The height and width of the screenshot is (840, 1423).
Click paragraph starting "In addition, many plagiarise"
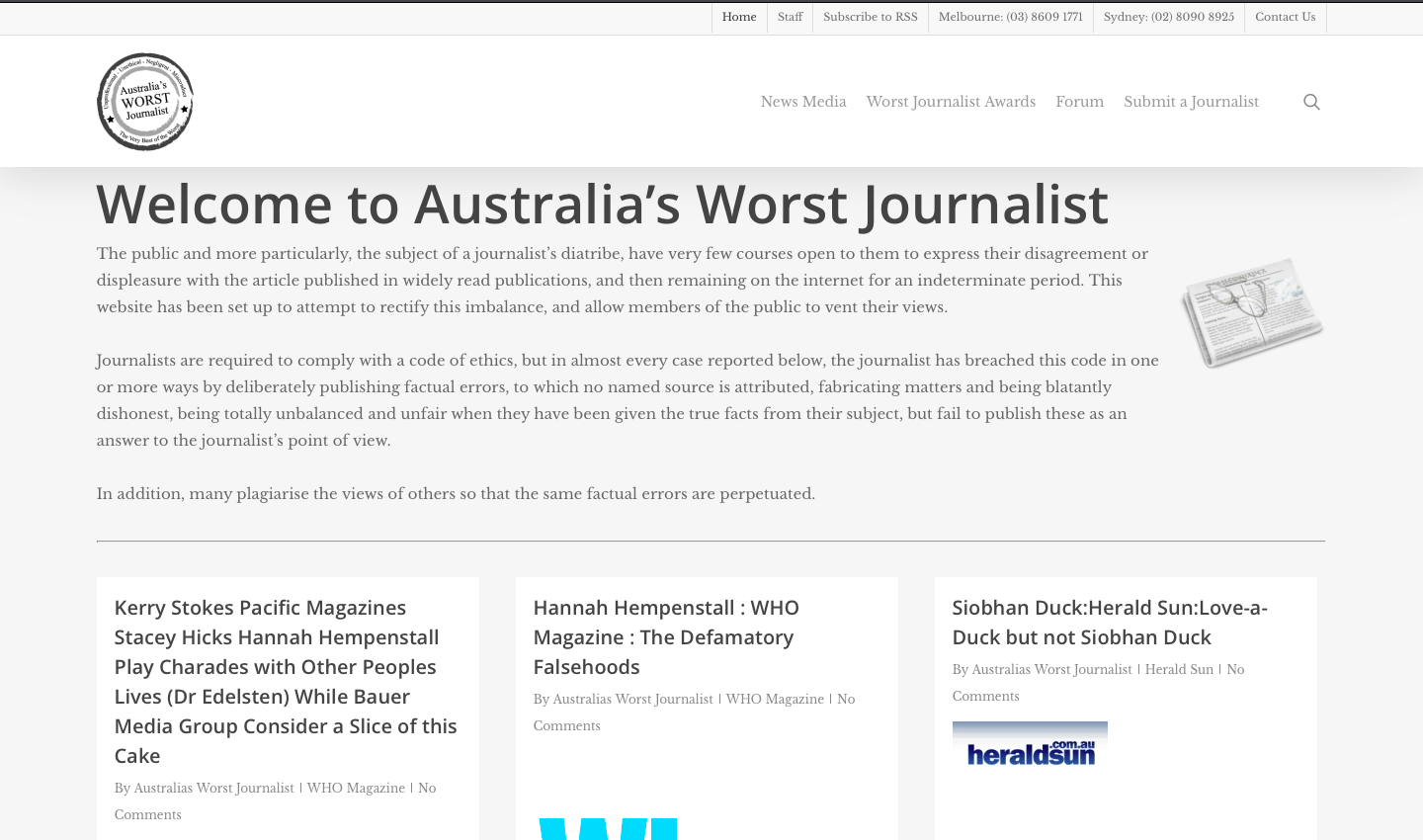(x=456, y=493)
